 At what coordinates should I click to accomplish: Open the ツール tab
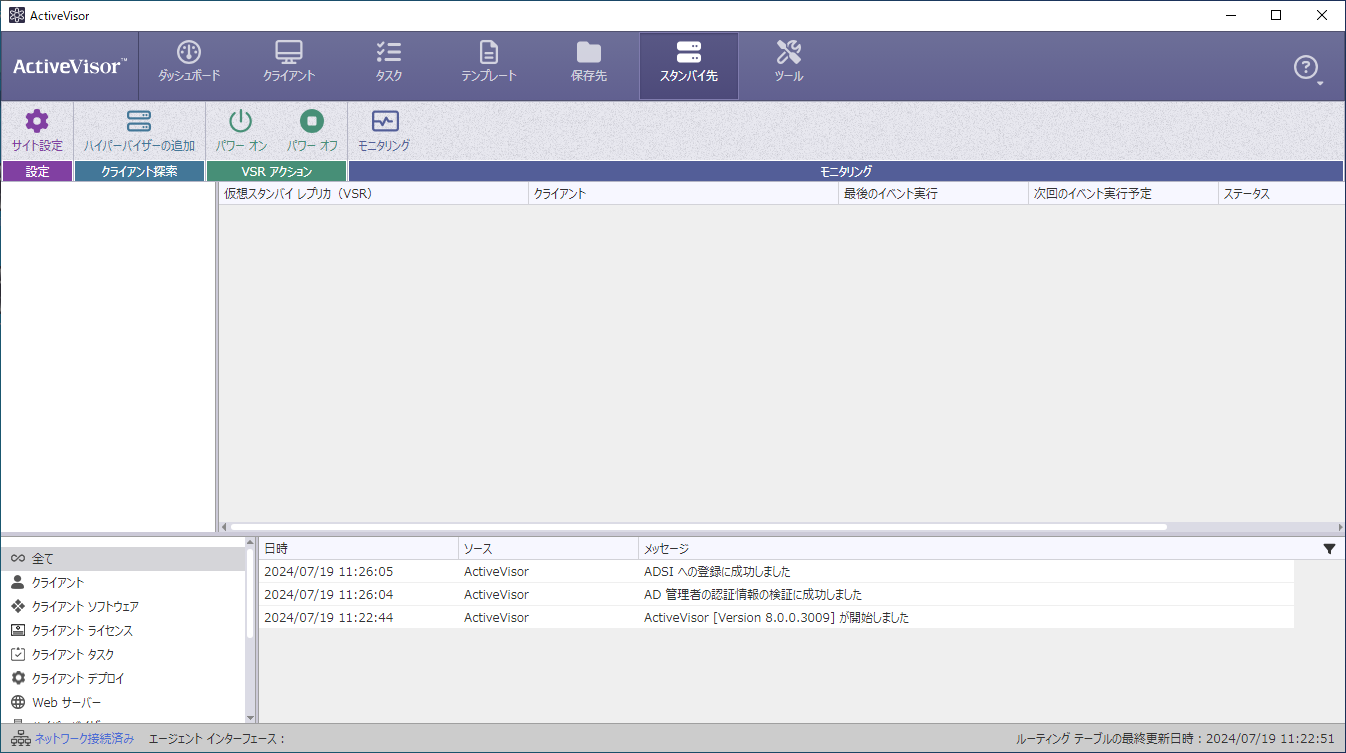pyautogui.click(x=789, y=62)
